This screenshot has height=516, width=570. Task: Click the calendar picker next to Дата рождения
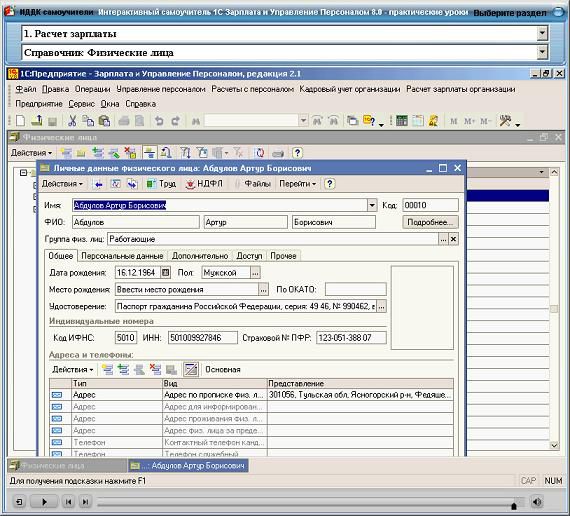click(x=165, y=272)
